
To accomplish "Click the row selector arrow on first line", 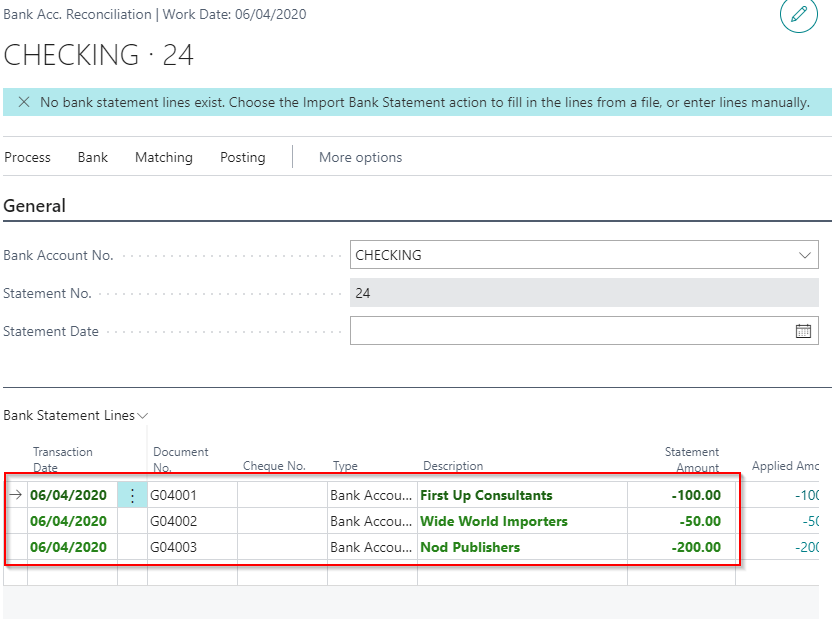I will pos(15,494).
